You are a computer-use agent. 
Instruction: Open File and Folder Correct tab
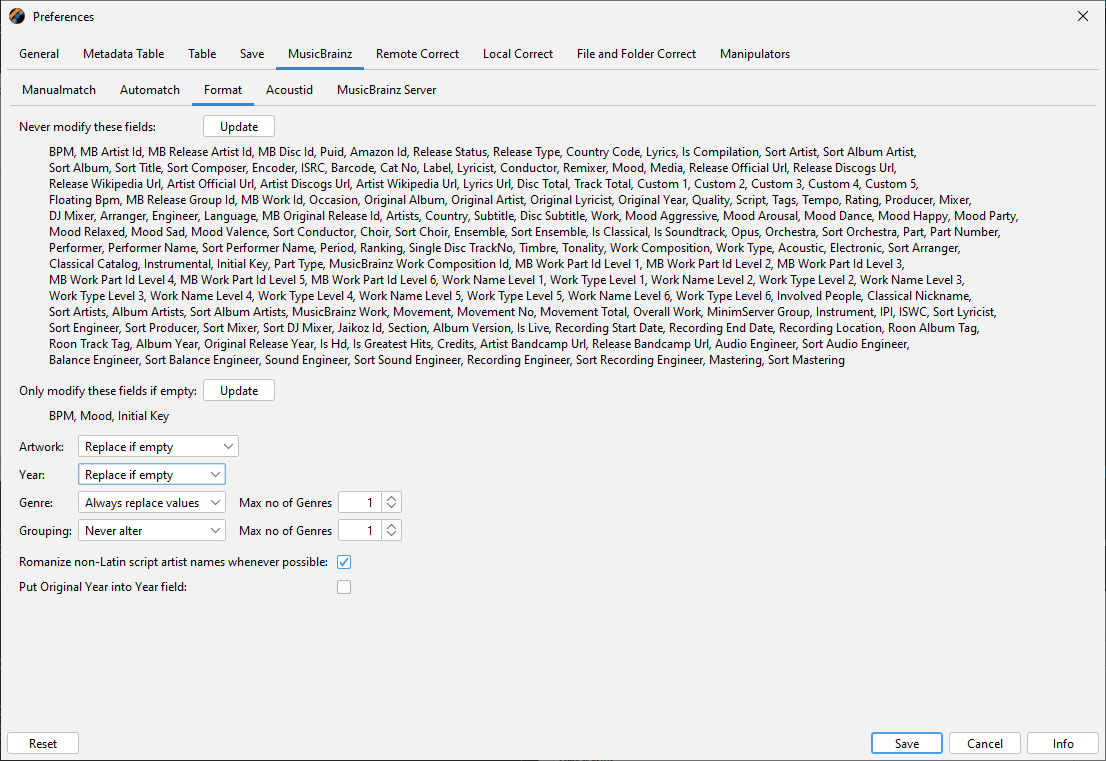(636, 54)
